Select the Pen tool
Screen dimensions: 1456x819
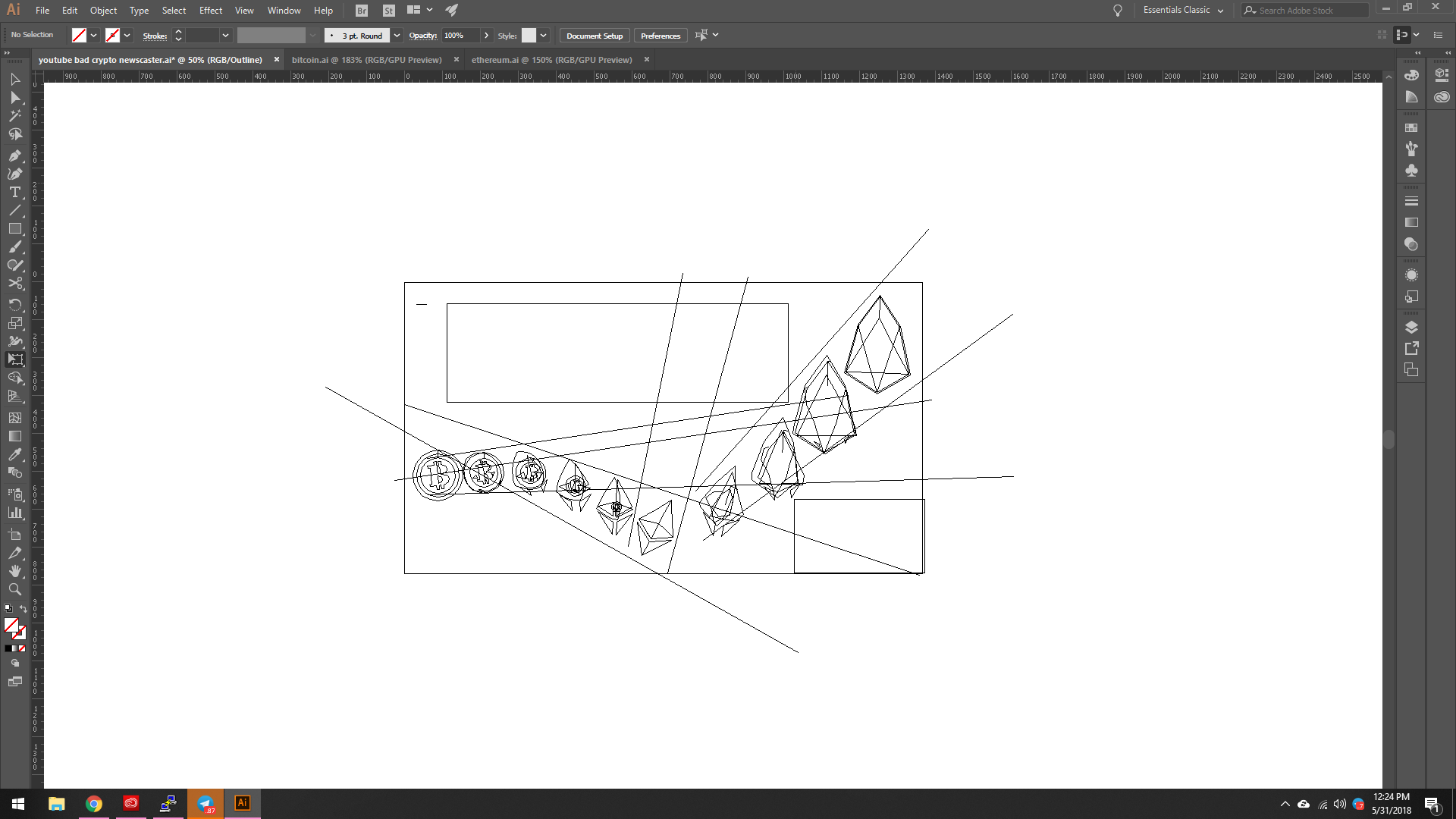[14, 155]
